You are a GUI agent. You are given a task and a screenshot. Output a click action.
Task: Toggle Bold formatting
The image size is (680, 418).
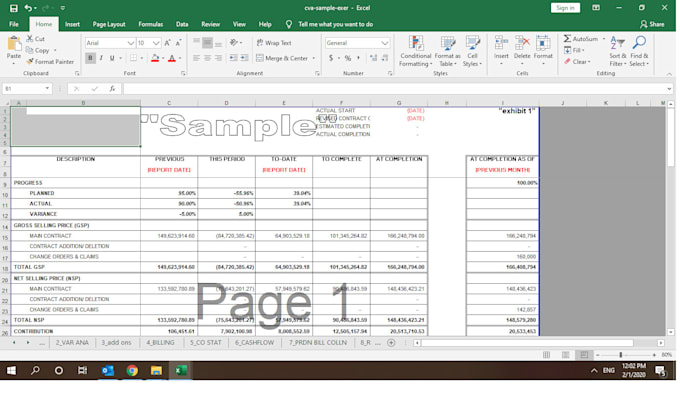[x=90, y=58]
